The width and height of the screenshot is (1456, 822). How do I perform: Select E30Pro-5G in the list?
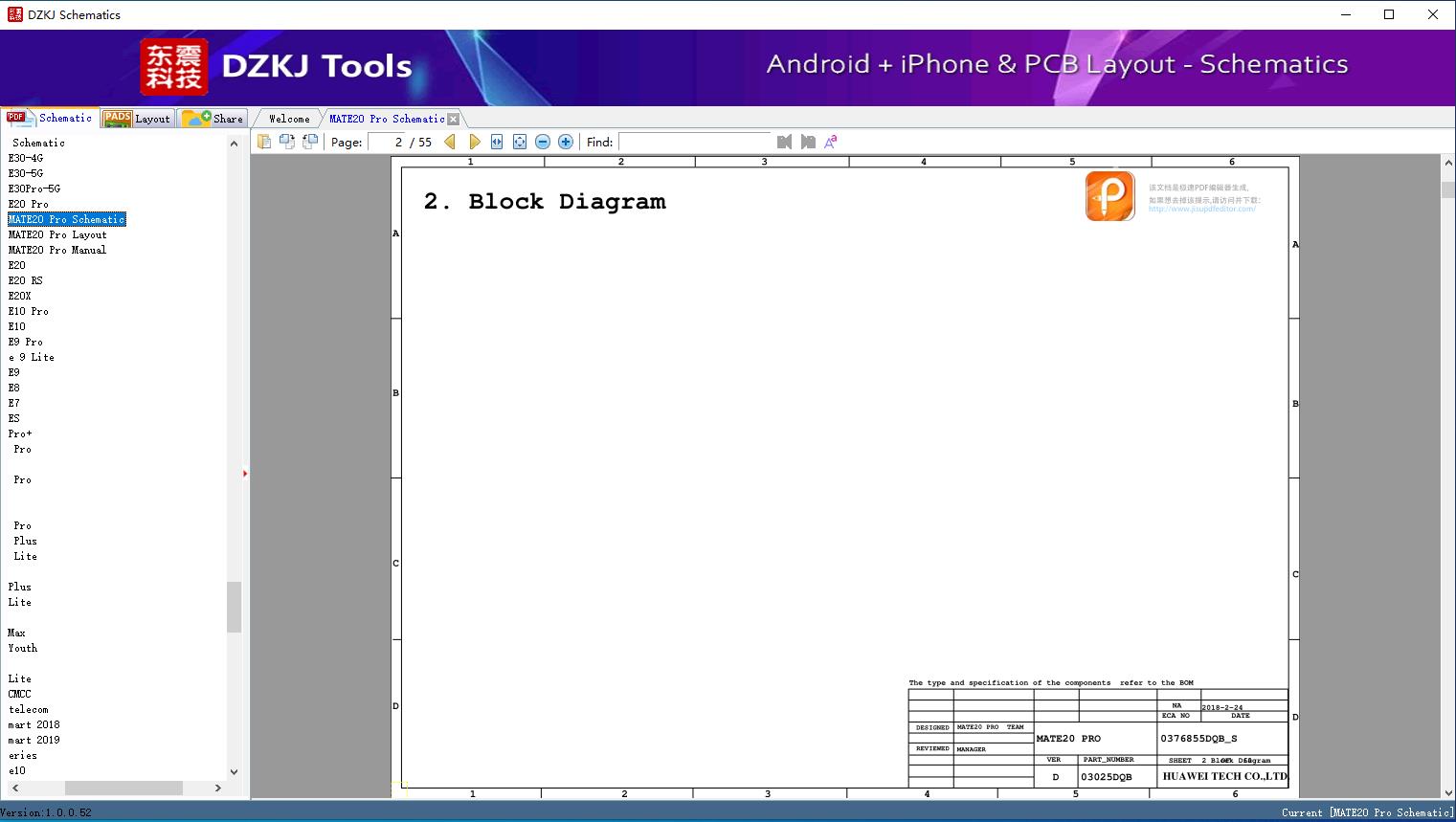(34, 189)
